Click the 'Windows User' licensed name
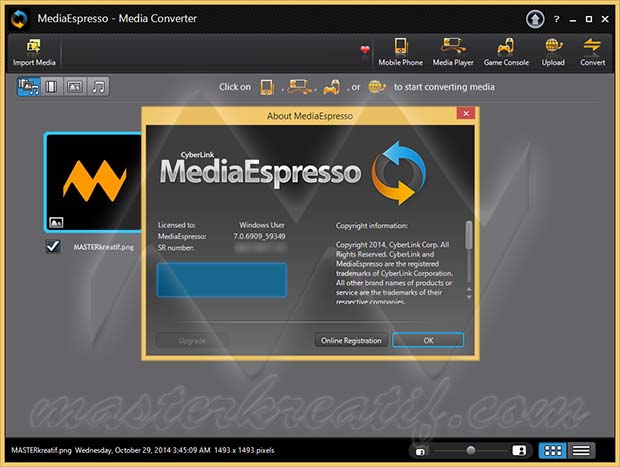Image resolution: width=620 pixels, height=467 pixels. point(262,225)
